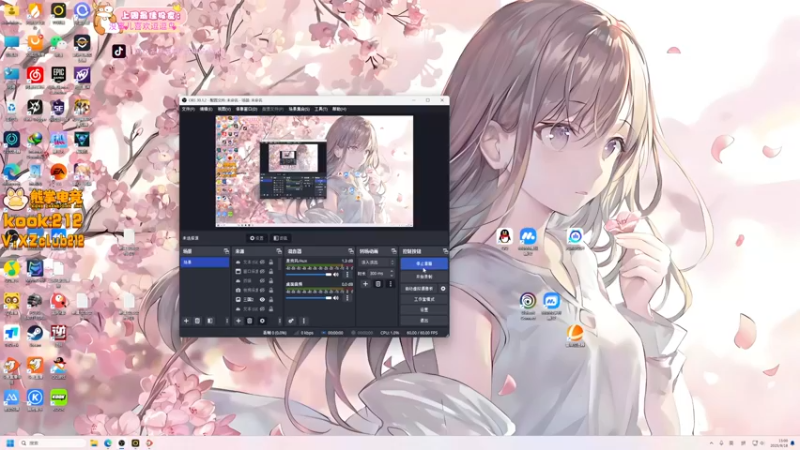Open Mic/Aux channel three-dot options menu
Viewport: 800px width, 450px height.
click(x=347, y=274)
